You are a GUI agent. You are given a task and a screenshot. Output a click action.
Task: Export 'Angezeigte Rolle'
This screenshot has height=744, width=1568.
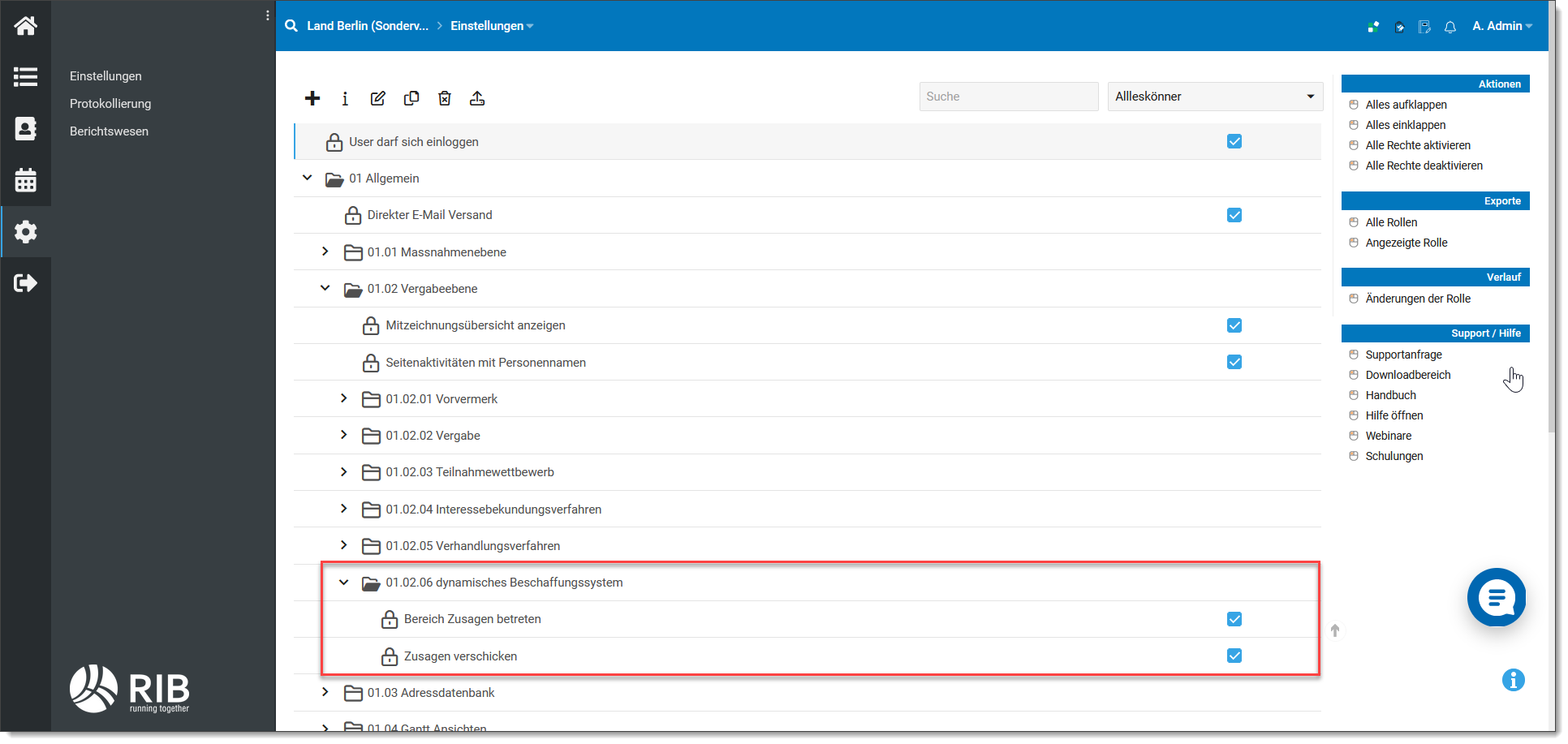pyautogui.click(x=1406, y=243)
